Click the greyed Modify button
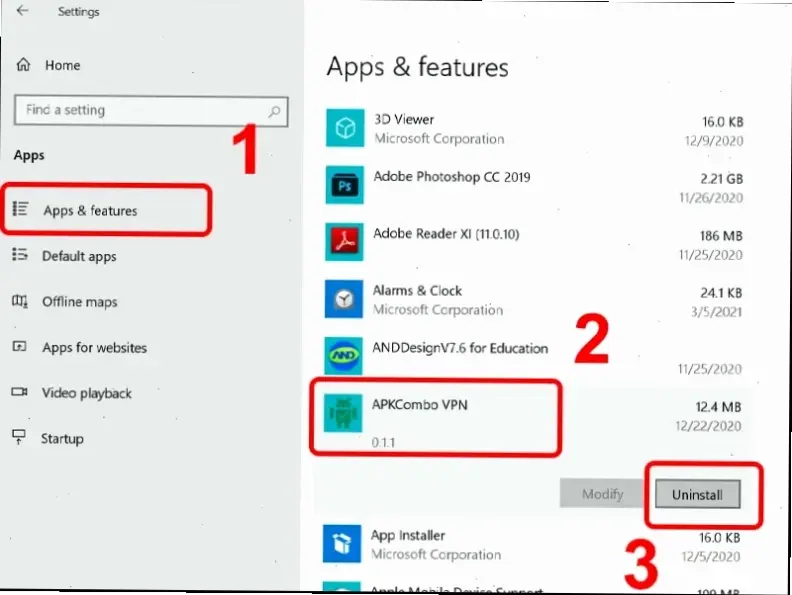This screenshot has width=792, height=595. point(602,493)
